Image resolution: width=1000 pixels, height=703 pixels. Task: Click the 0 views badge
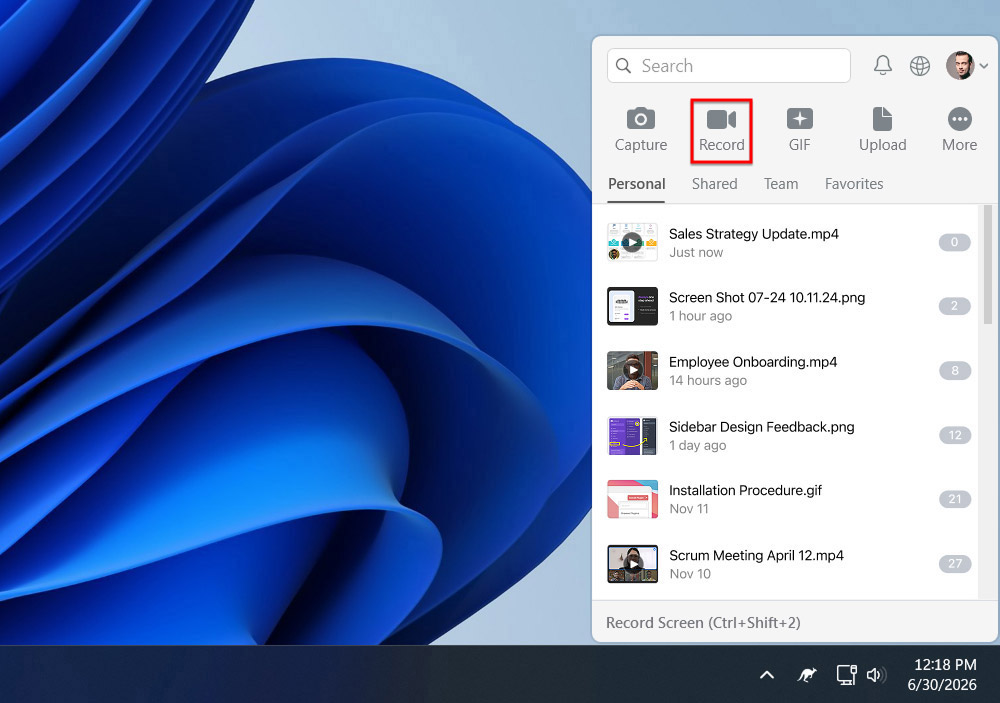tap(954, 242)
